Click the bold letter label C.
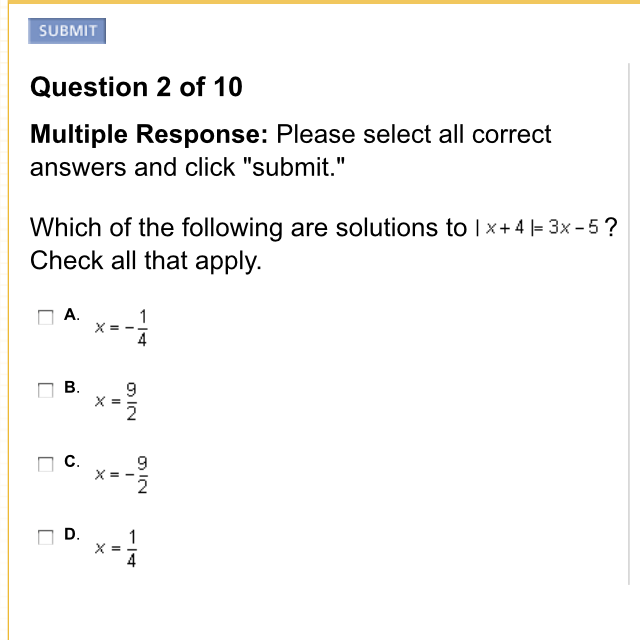The height and width of the screenshot is (640, 640). point(71,461)
